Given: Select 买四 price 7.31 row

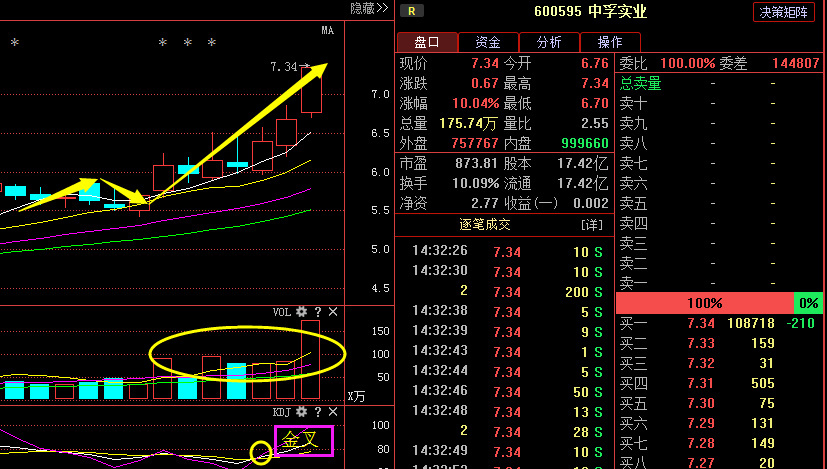Looking at the screenshot, I should coord(719,383).
